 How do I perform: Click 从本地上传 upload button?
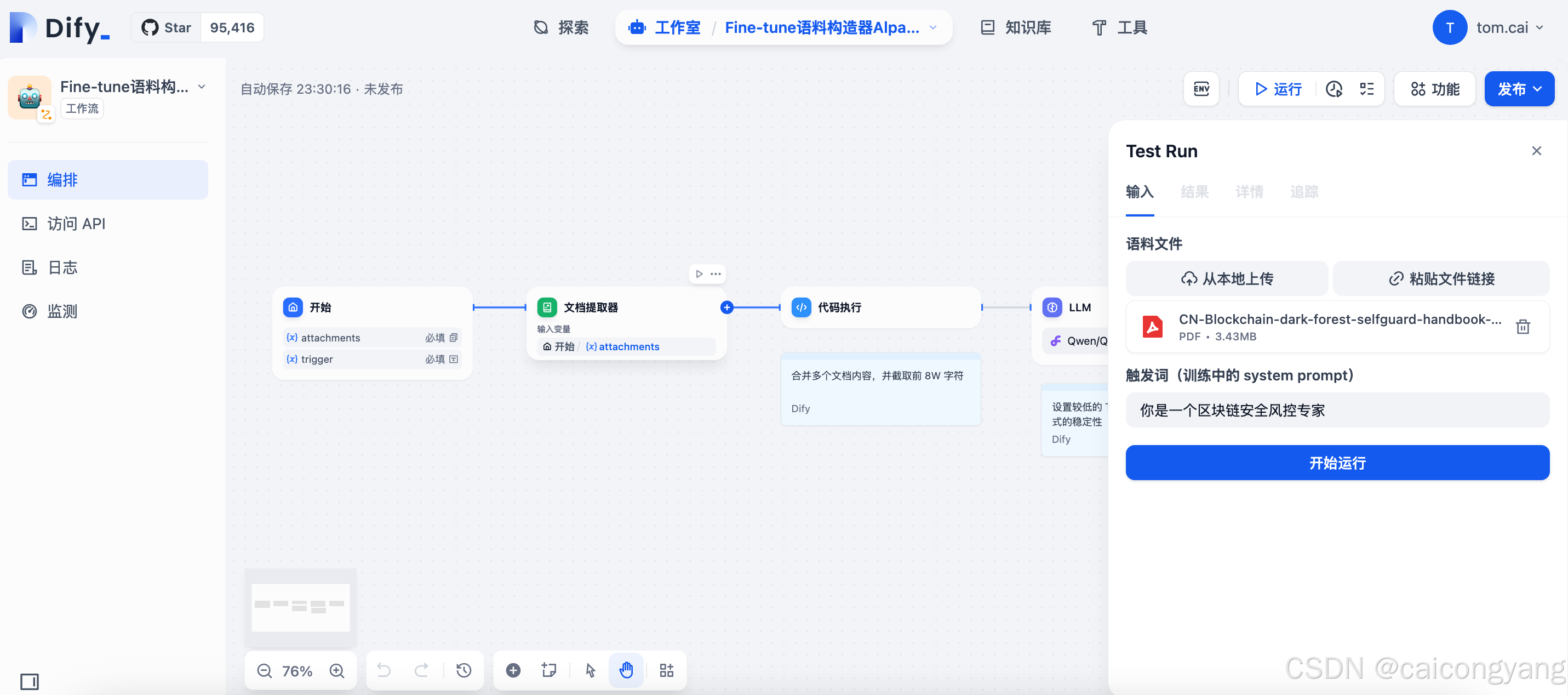[1227, 279]
